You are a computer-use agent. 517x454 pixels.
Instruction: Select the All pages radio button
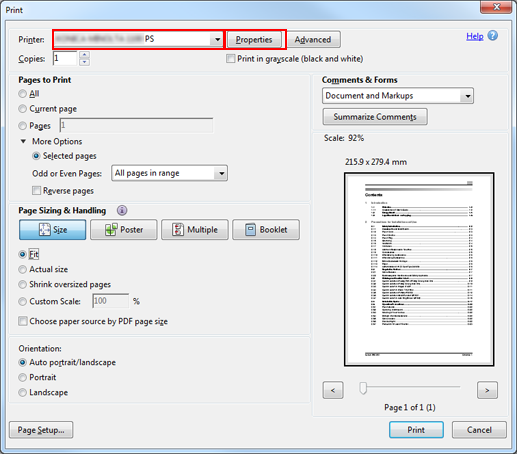22,94
